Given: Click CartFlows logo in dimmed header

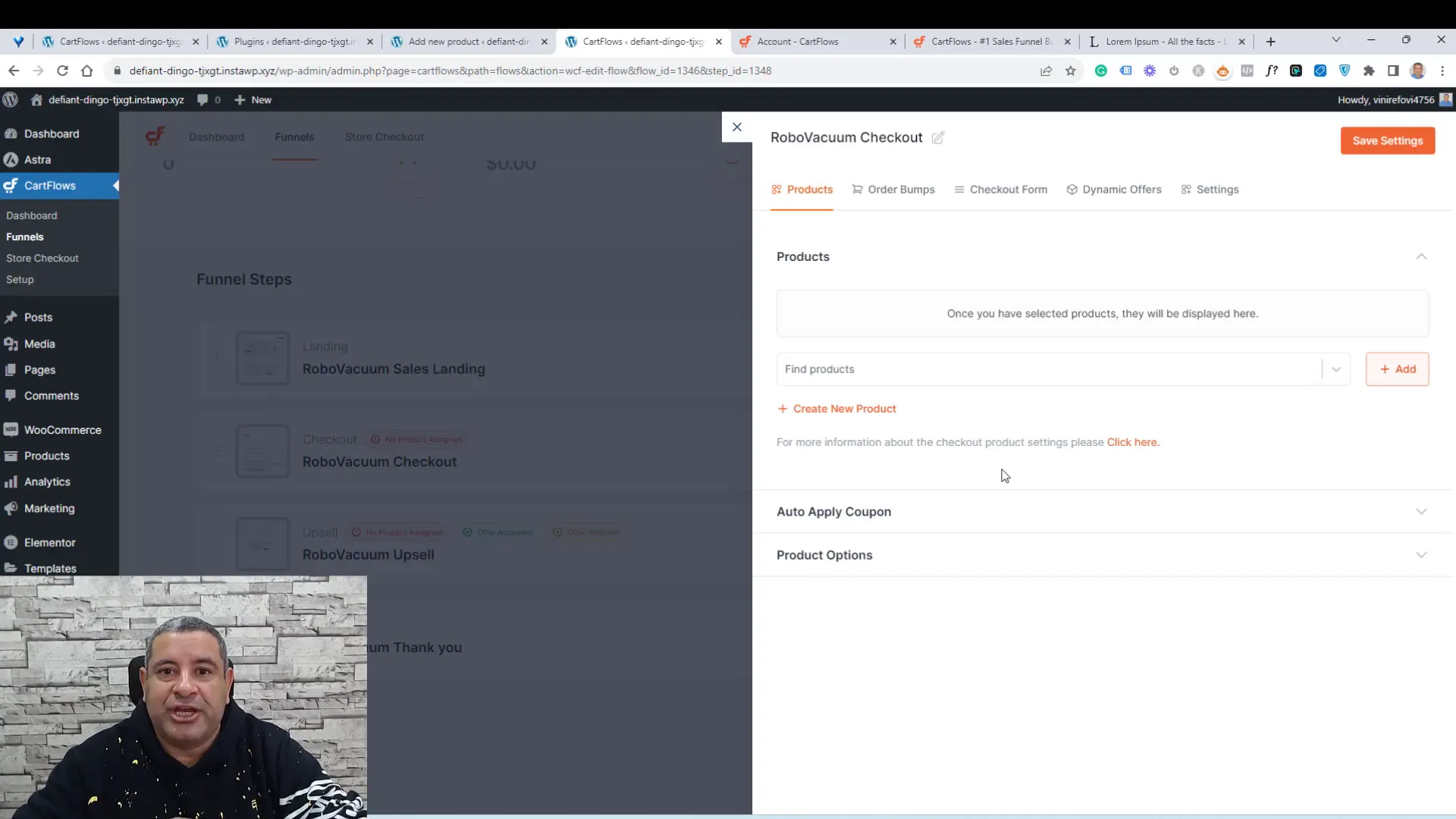Looking at the screenshot, I should point(155,136).
